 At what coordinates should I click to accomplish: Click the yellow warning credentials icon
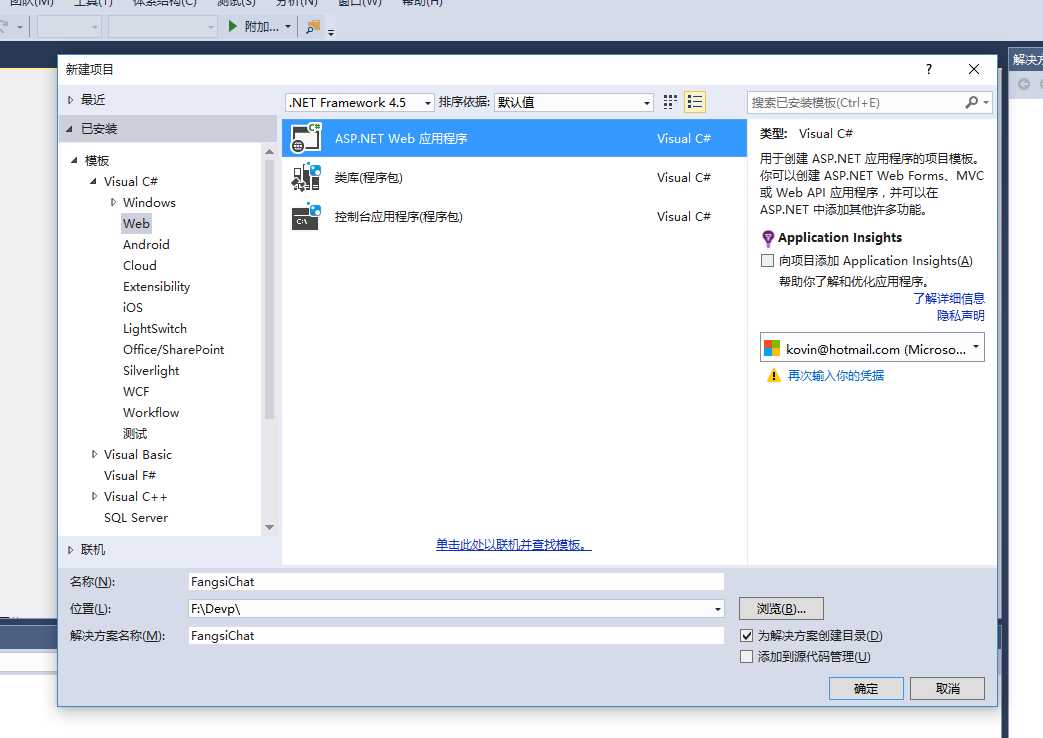coord(773,376)
